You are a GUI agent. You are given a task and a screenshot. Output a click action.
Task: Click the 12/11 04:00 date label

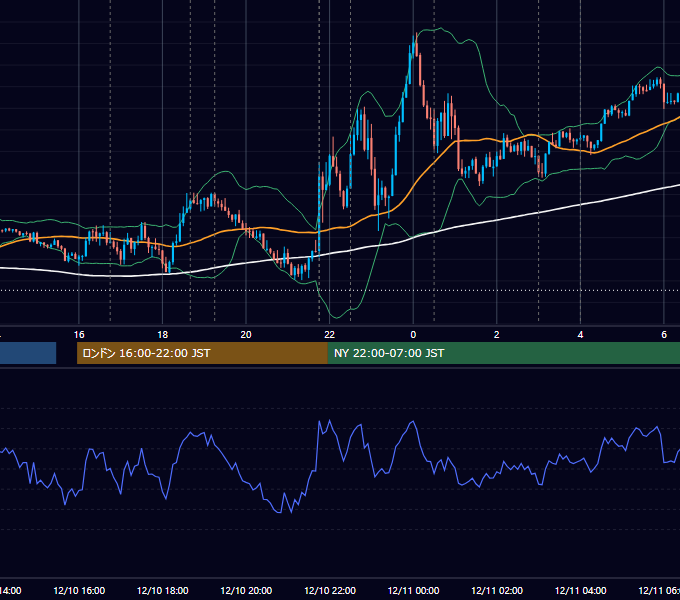[x=580, y=590]
